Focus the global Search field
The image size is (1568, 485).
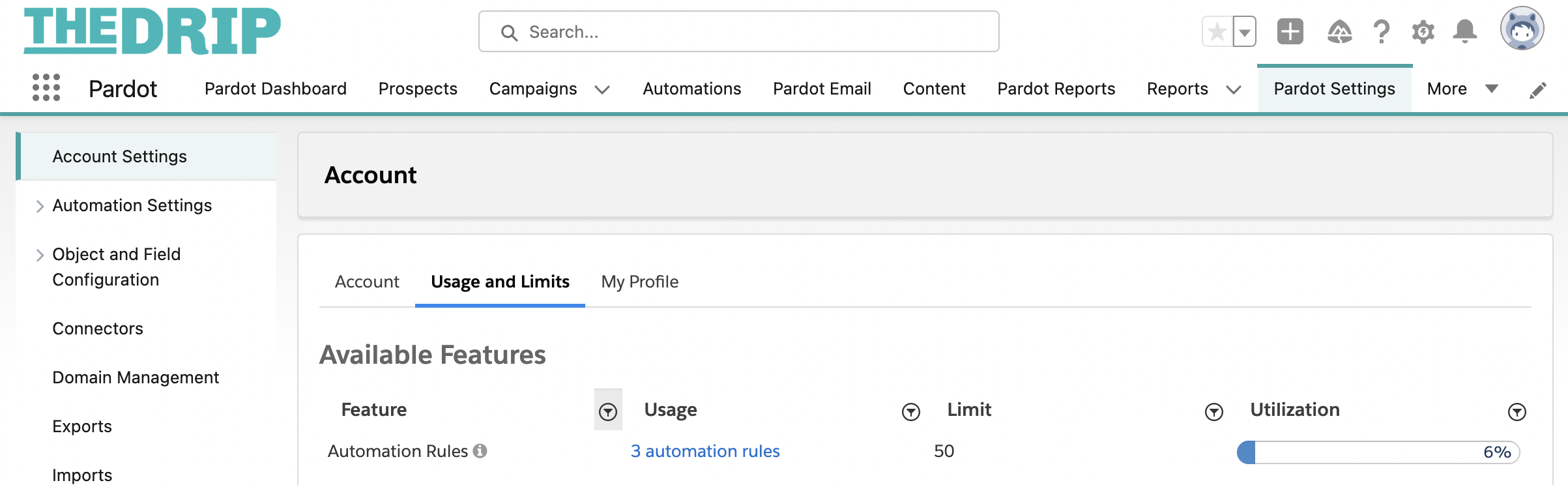click(x=738, y=31)
